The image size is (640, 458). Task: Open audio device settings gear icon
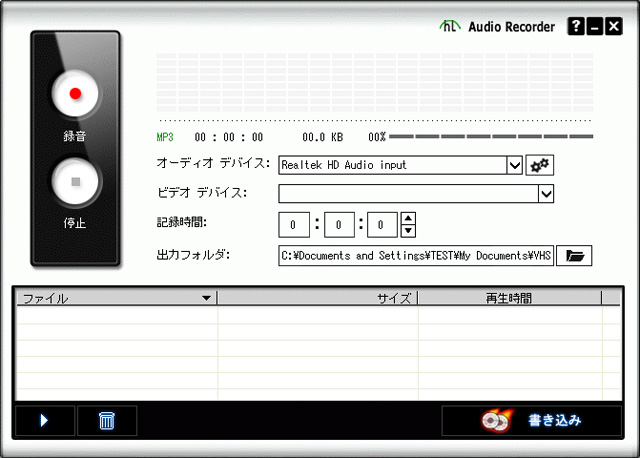539,165
